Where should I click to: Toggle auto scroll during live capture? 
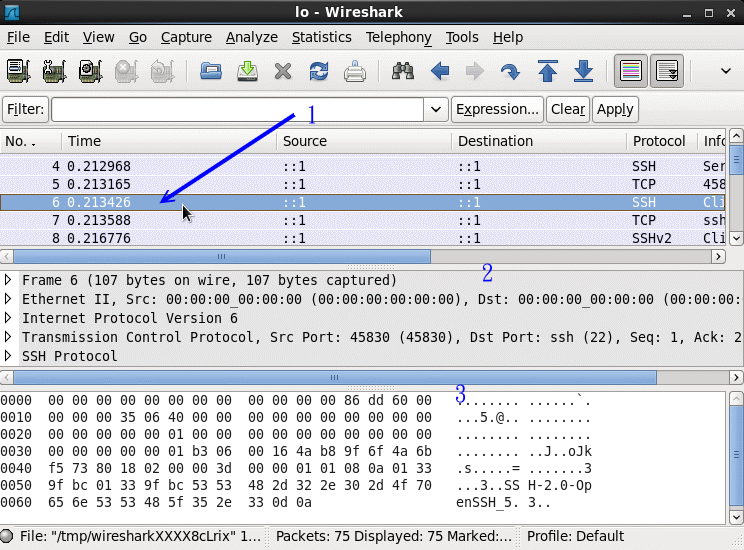coord(667,71)
